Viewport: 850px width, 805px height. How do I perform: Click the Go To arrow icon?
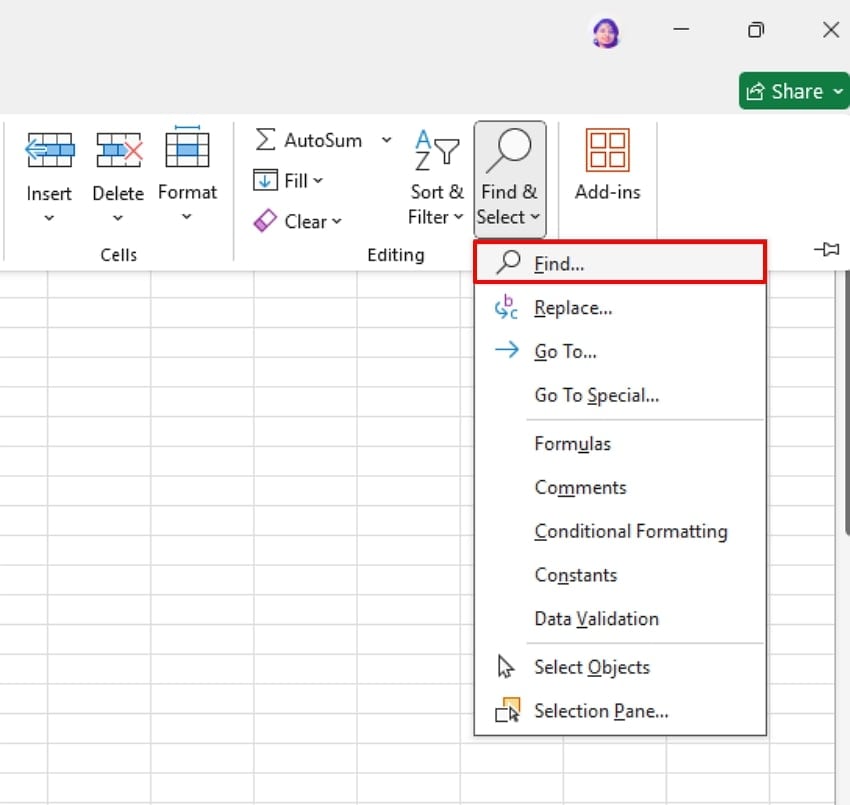(x=507, y=350)
